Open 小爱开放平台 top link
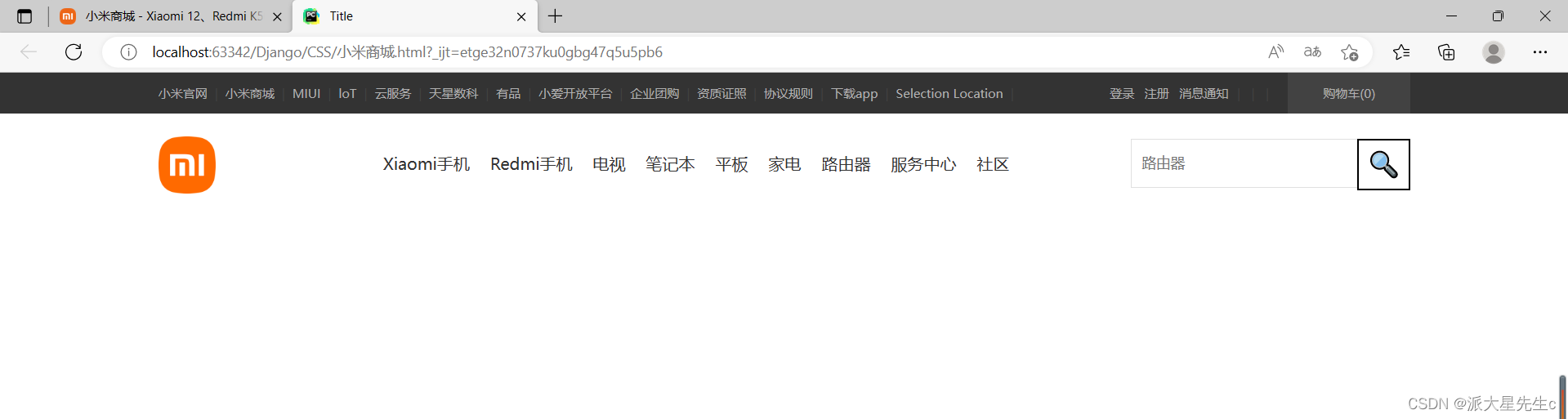The width and height of the screenshot is (1568, 419). pos(575,94)
